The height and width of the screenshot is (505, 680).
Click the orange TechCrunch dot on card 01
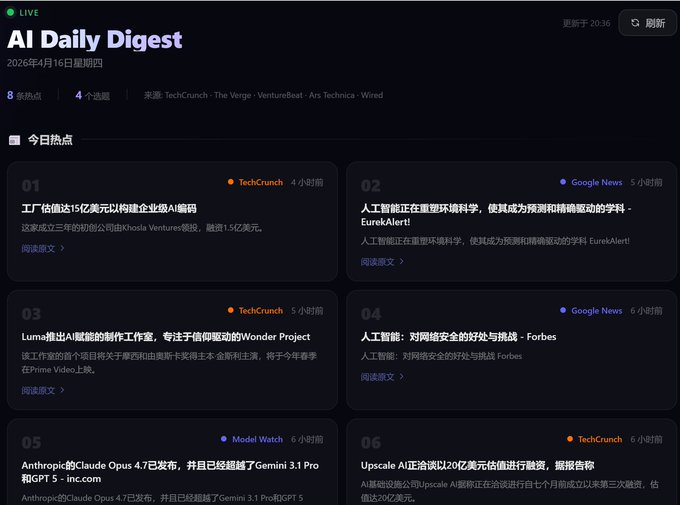click(231, 182)
